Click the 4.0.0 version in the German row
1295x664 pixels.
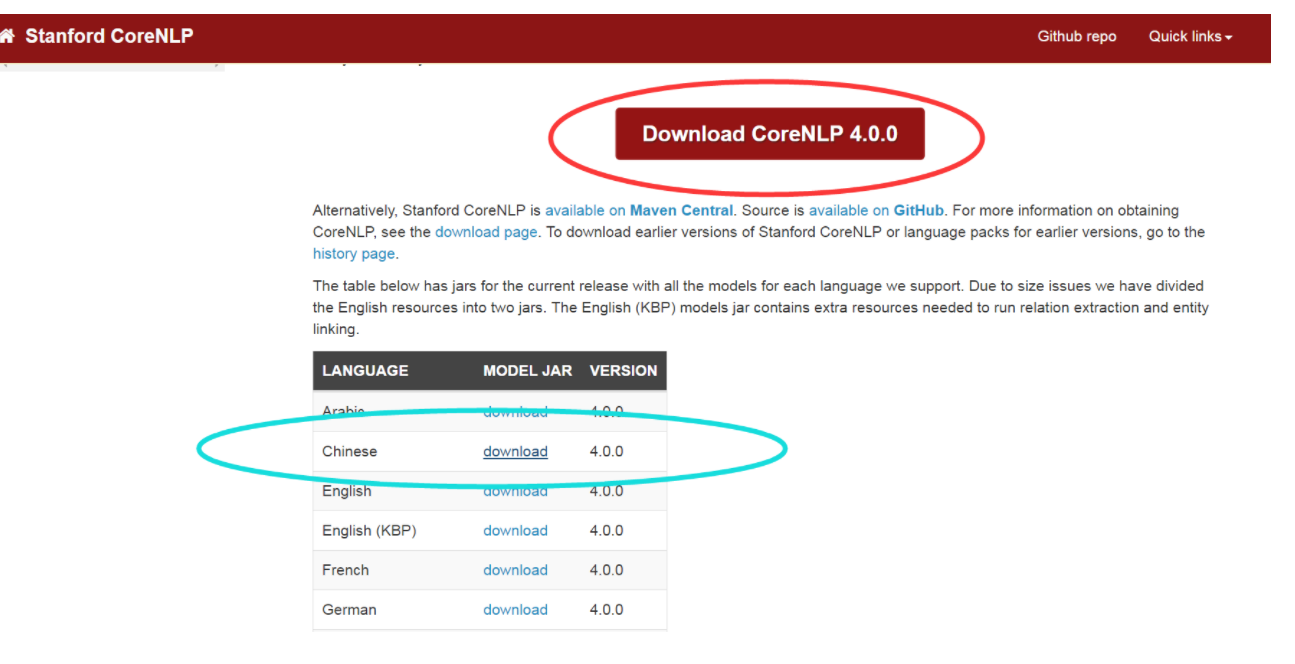(606, 610)
